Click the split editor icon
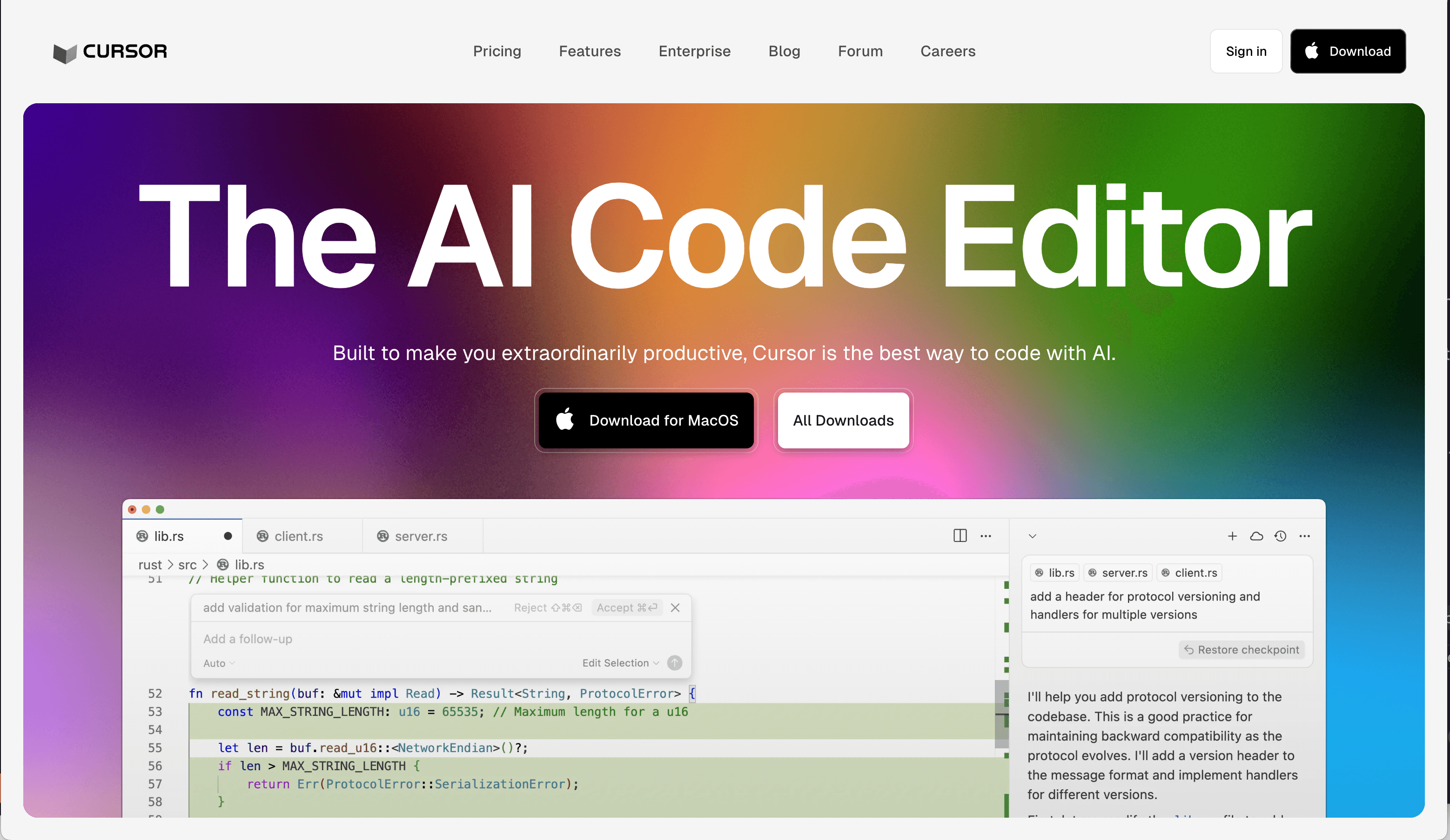Viewport: 1450px width, 840px height. (x=960, y=535)
